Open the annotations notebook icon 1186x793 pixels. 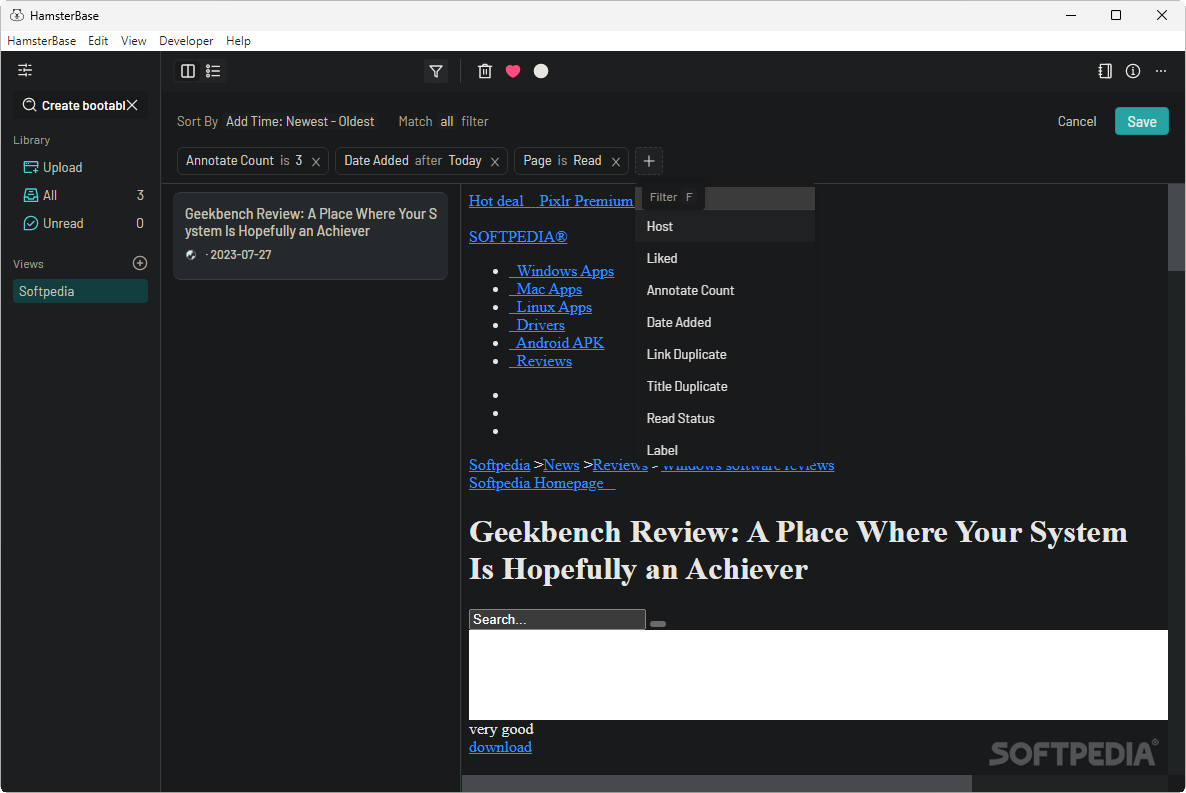1105,71
